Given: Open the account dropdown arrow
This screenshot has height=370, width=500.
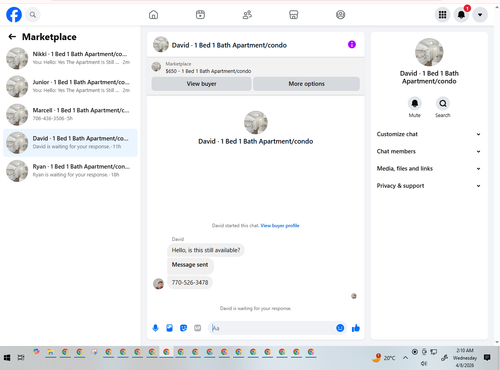Looking at the screenshot, I should click(x=480, y=15).
